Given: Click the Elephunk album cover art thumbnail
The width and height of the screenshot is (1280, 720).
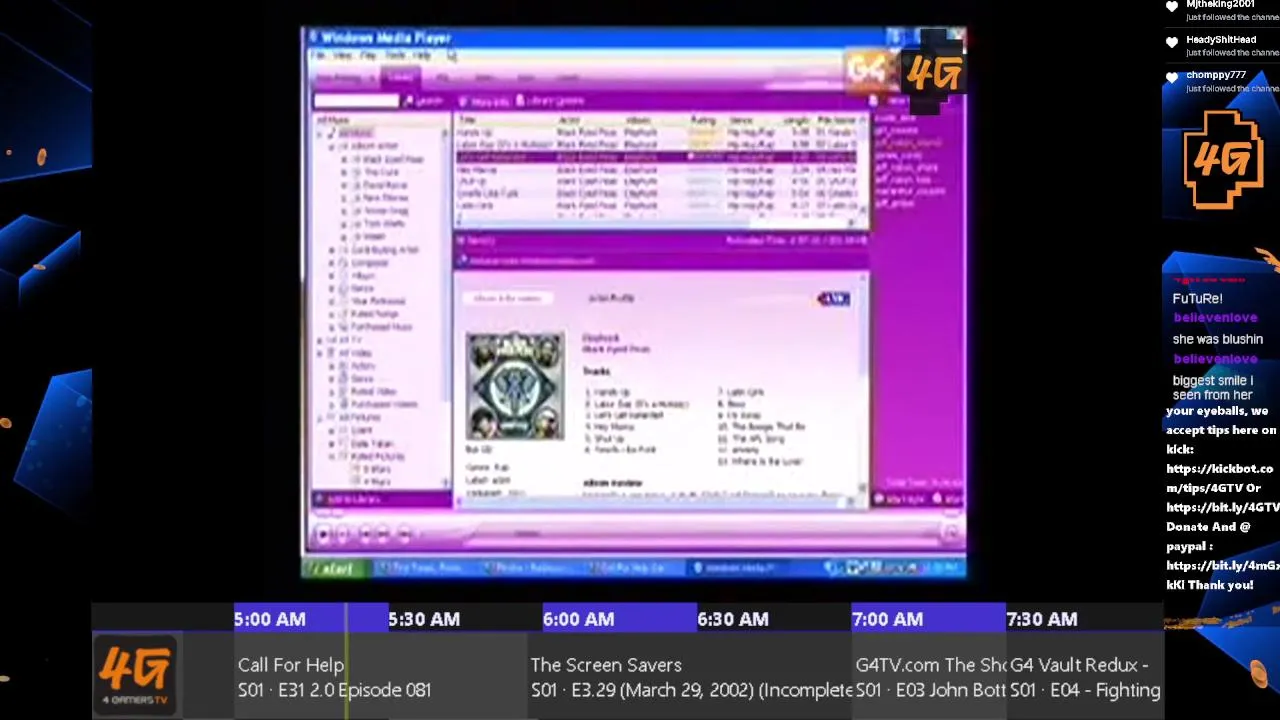Looking at the screenshot, I should pyautogui.click(x=515, y=386).
